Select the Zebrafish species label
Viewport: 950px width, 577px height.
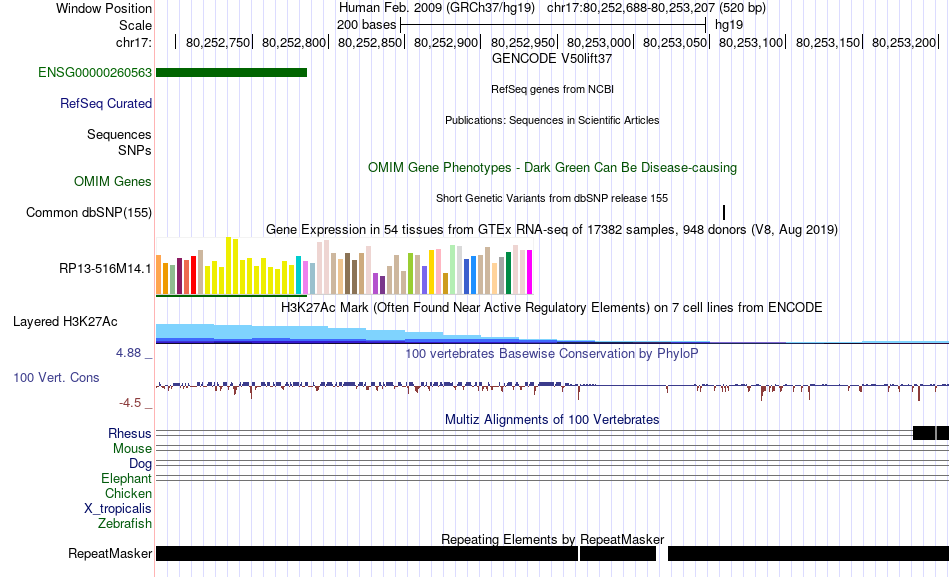[x=125, y=523]
